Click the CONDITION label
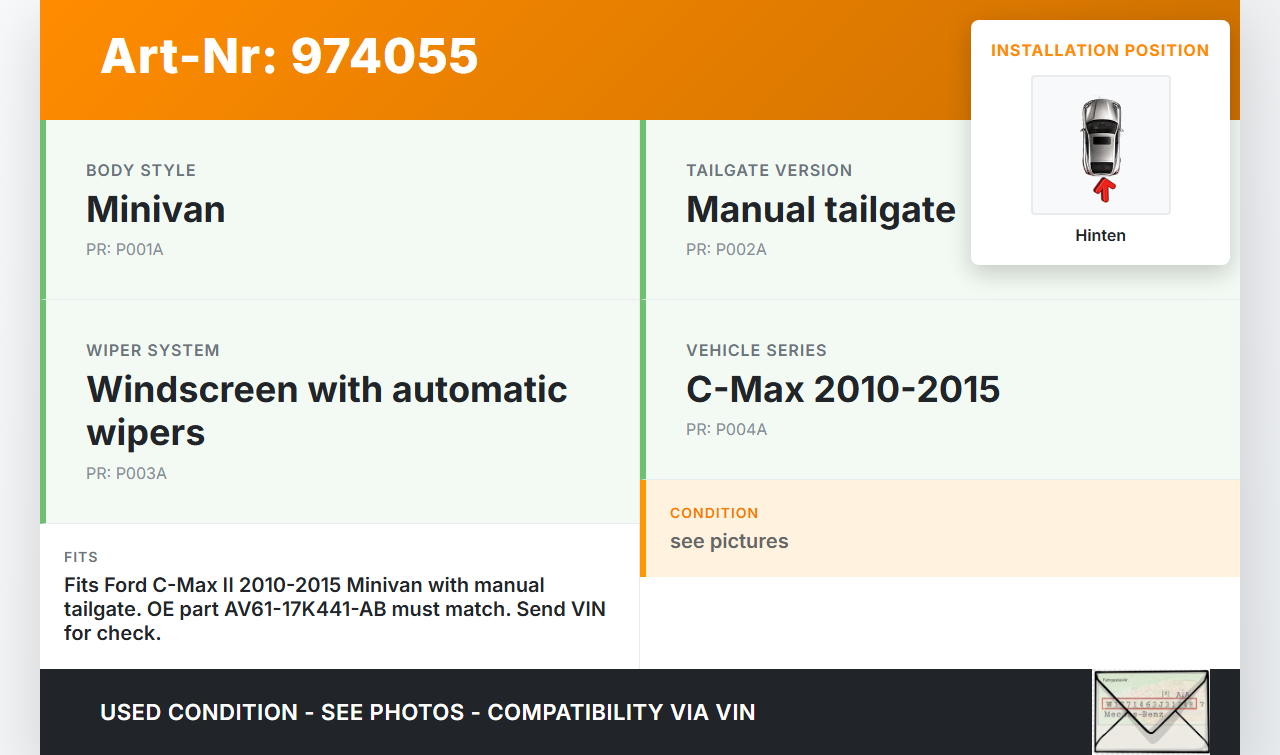The image size is (1280, 755). (x=714, y=513)
